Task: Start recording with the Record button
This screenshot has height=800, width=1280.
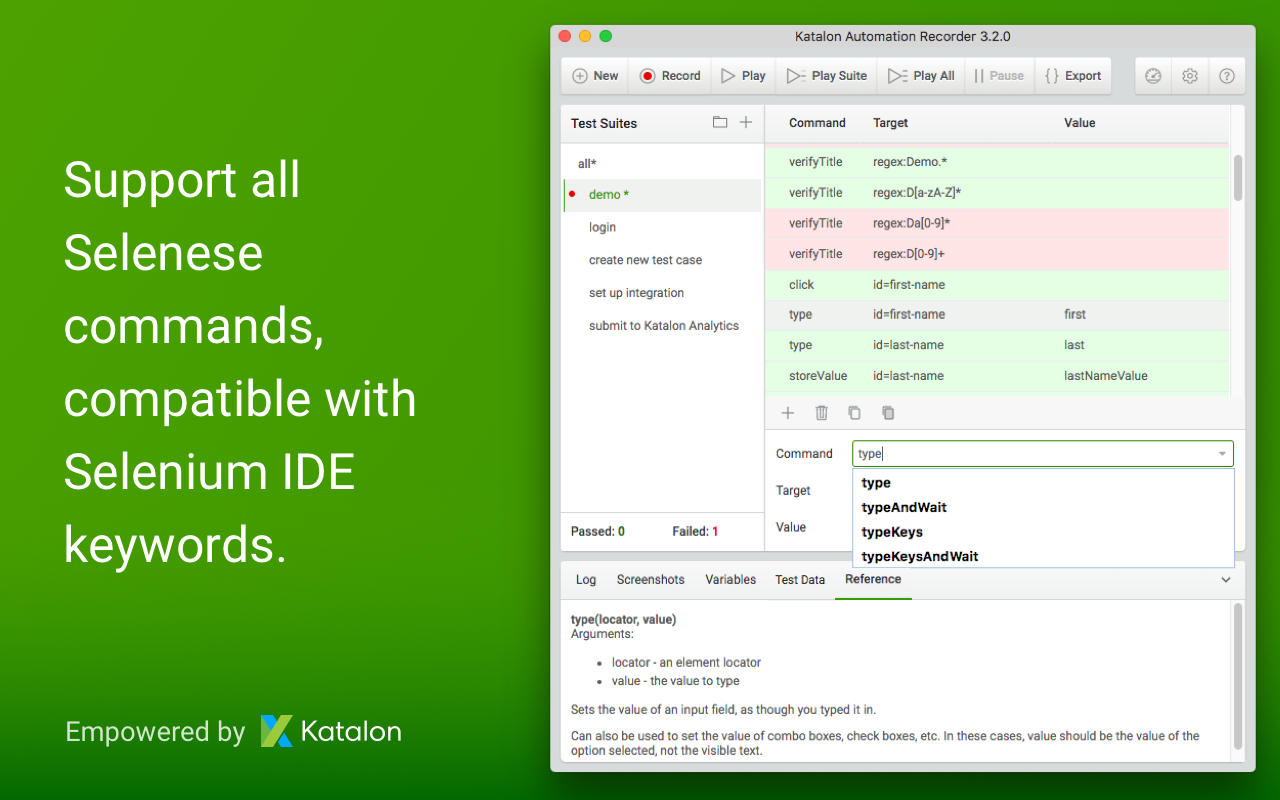Action: click(x=670, y=76)
